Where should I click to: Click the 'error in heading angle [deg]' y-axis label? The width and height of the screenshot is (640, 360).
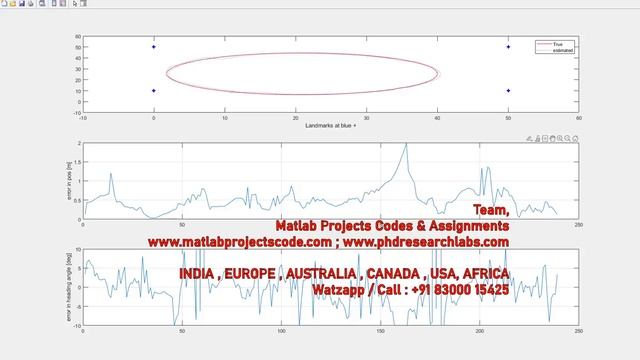click(69, 287)
